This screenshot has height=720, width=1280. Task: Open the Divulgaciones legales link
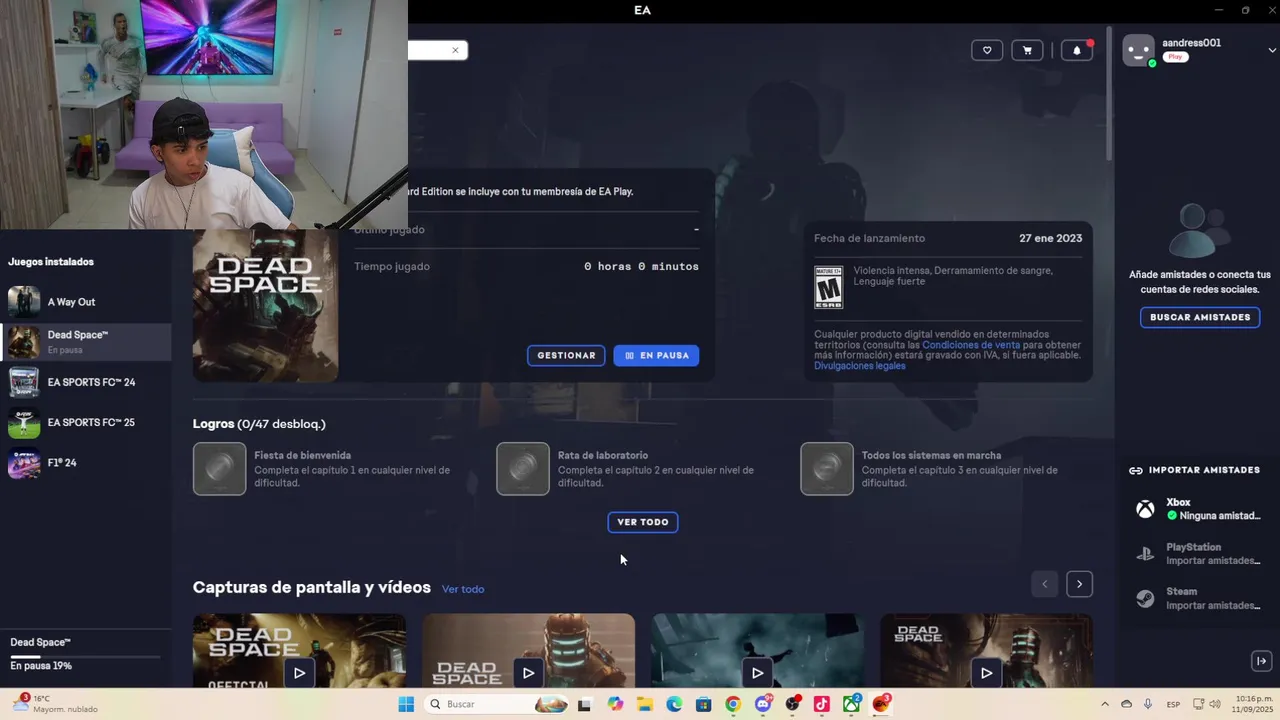(x=860, y=366)
